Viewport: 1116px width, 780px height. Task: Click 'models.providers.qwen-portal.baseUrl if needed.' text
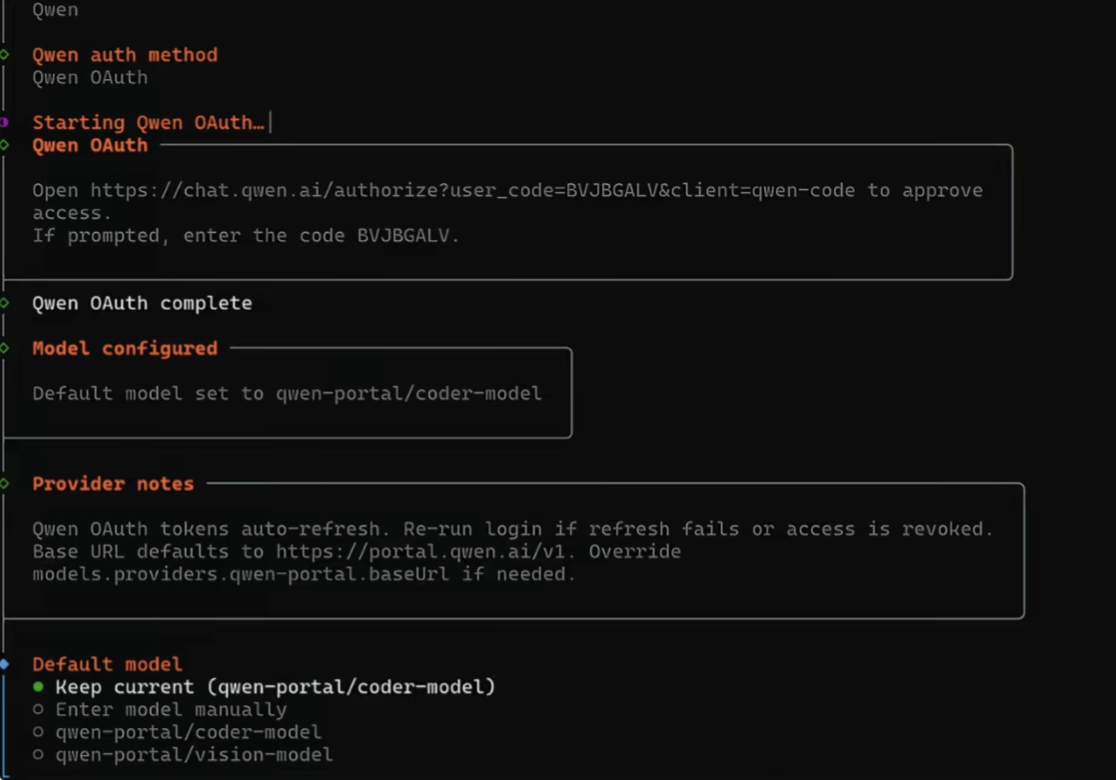coord(304,574)
